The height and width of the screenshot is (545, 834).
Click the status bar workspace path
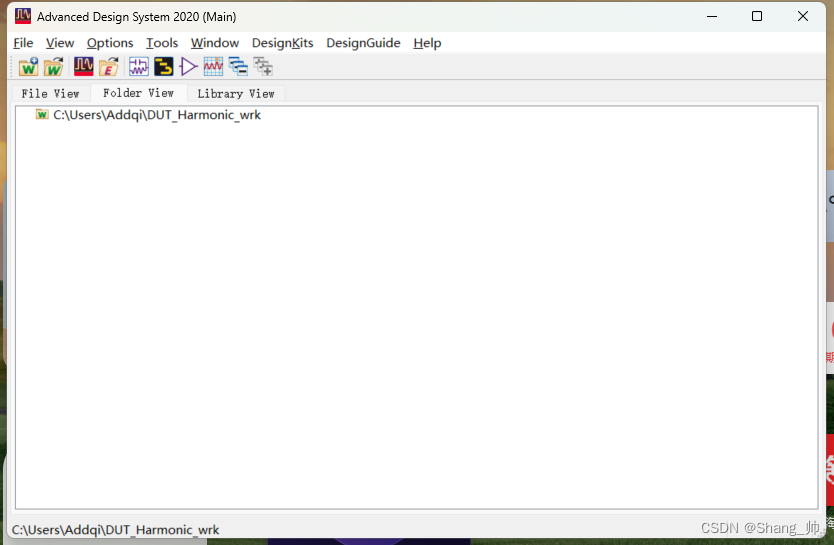(x=115, y=530)
